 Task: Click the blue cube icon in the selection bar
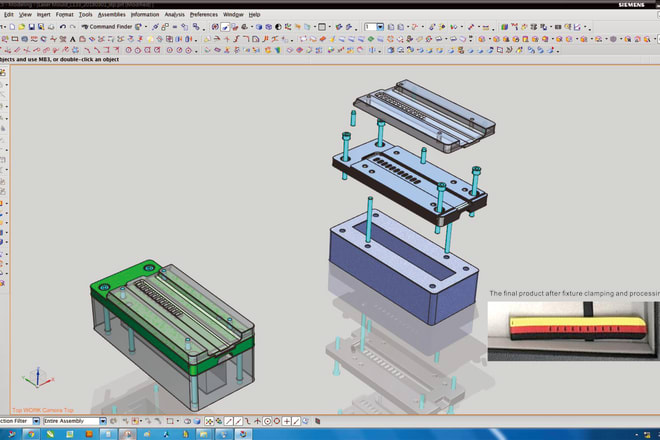(197, 421)
